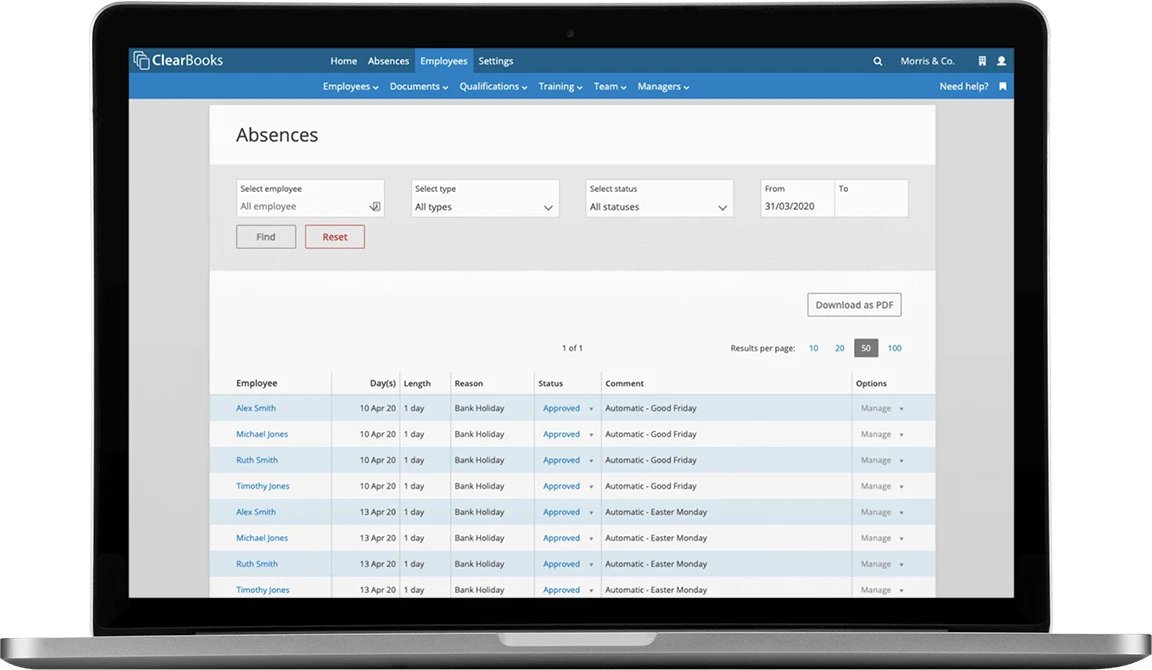Click the building company icon
1152x670 pixels.
pyautogui.click(x=982, y=61)
